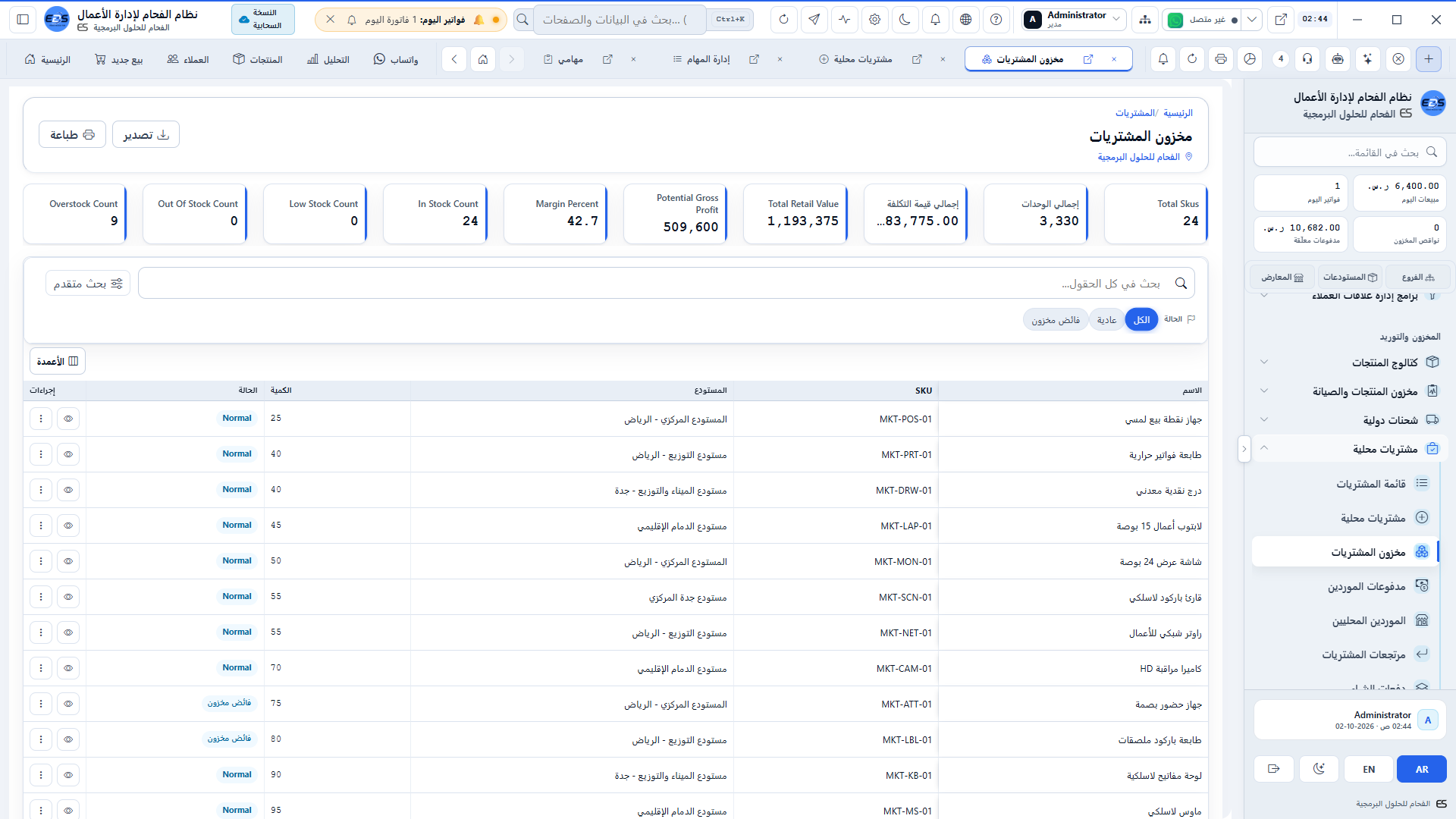Viewport: 1456px width, 819px height.
Task: Open the settings gear in the top bar
Action: tap(874, 20)
